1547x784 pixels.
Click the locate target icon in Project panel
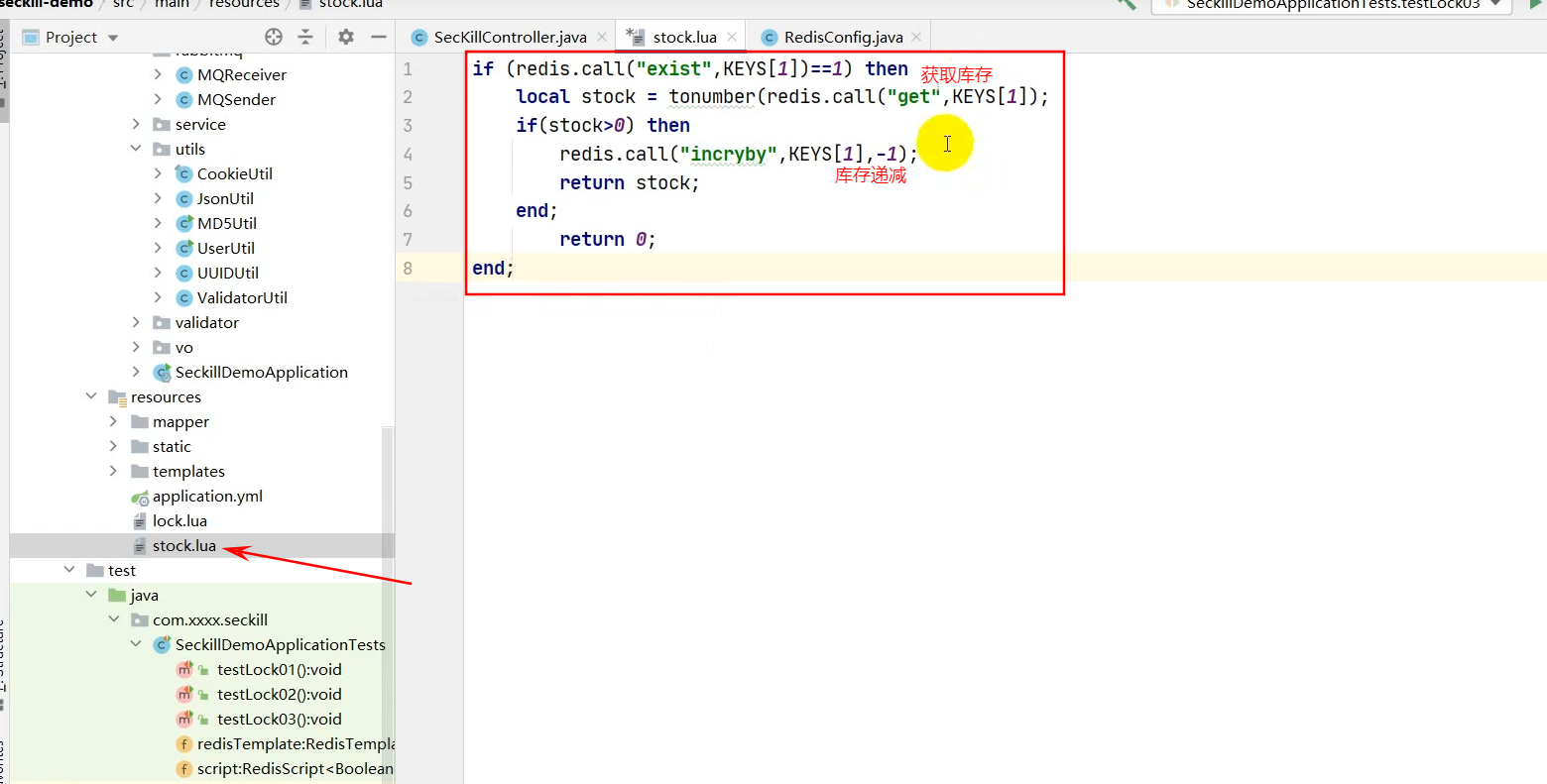click(274, 37)
